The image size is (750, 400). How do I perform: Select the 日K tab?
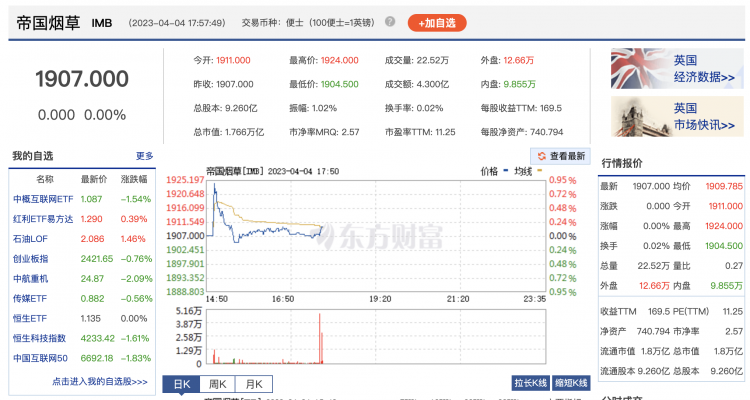coord(181,384)
